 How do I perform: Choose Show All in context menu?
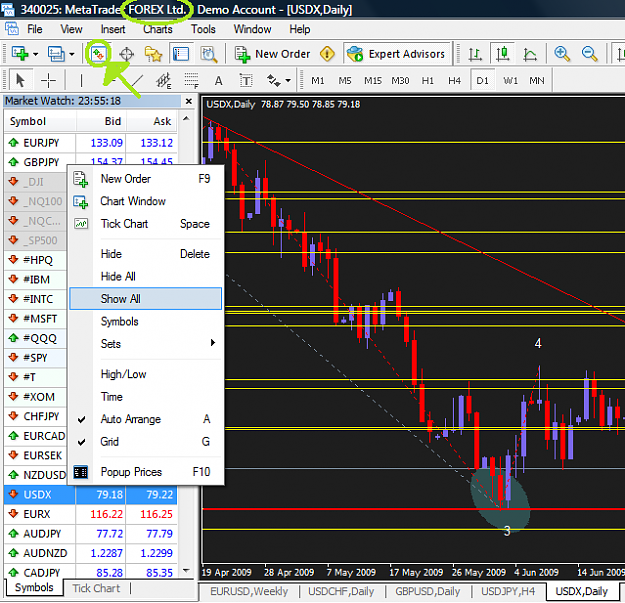[x=145, y=299]
